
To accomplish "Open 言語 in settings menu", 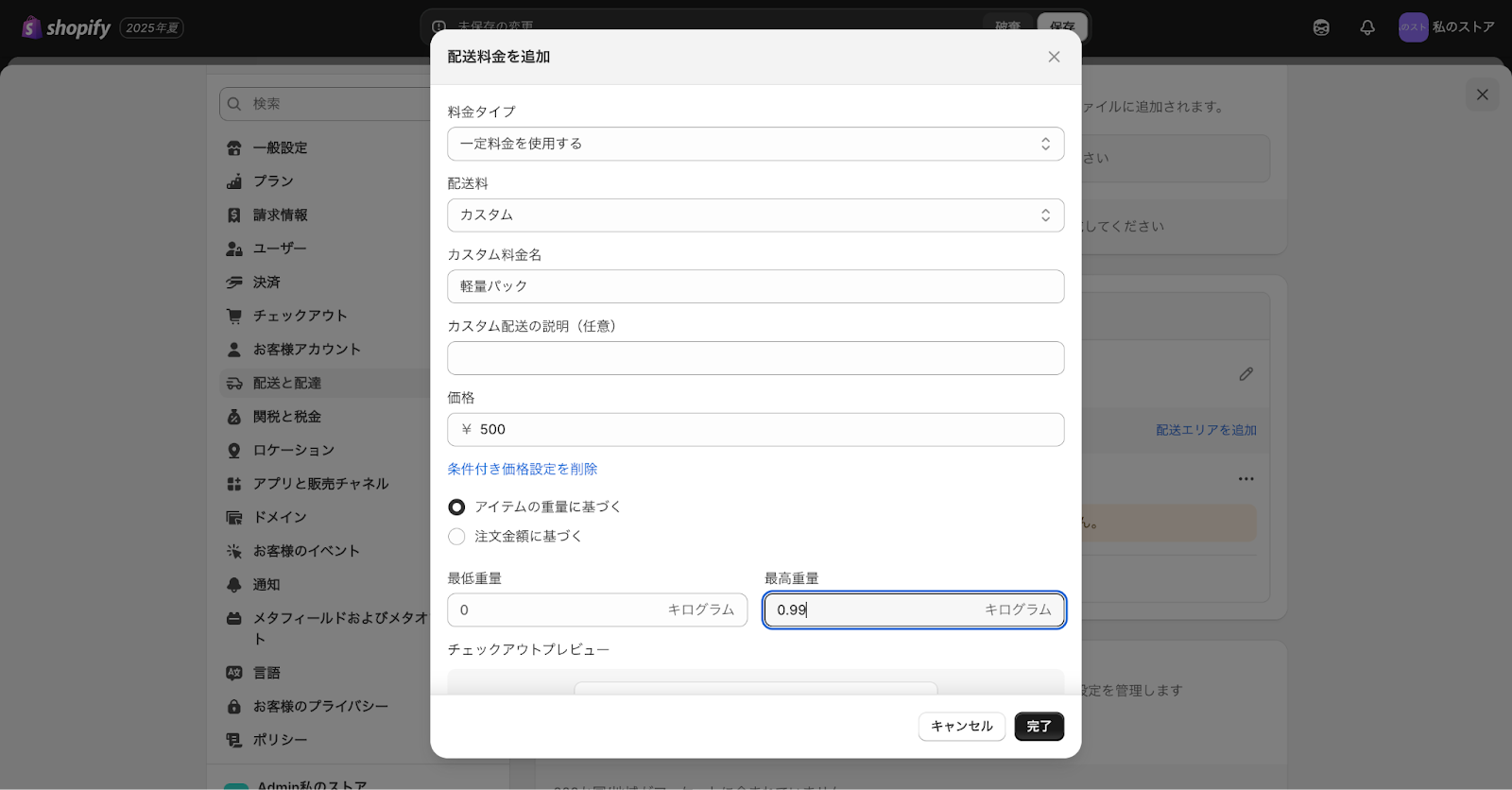I will pos(266,673).
